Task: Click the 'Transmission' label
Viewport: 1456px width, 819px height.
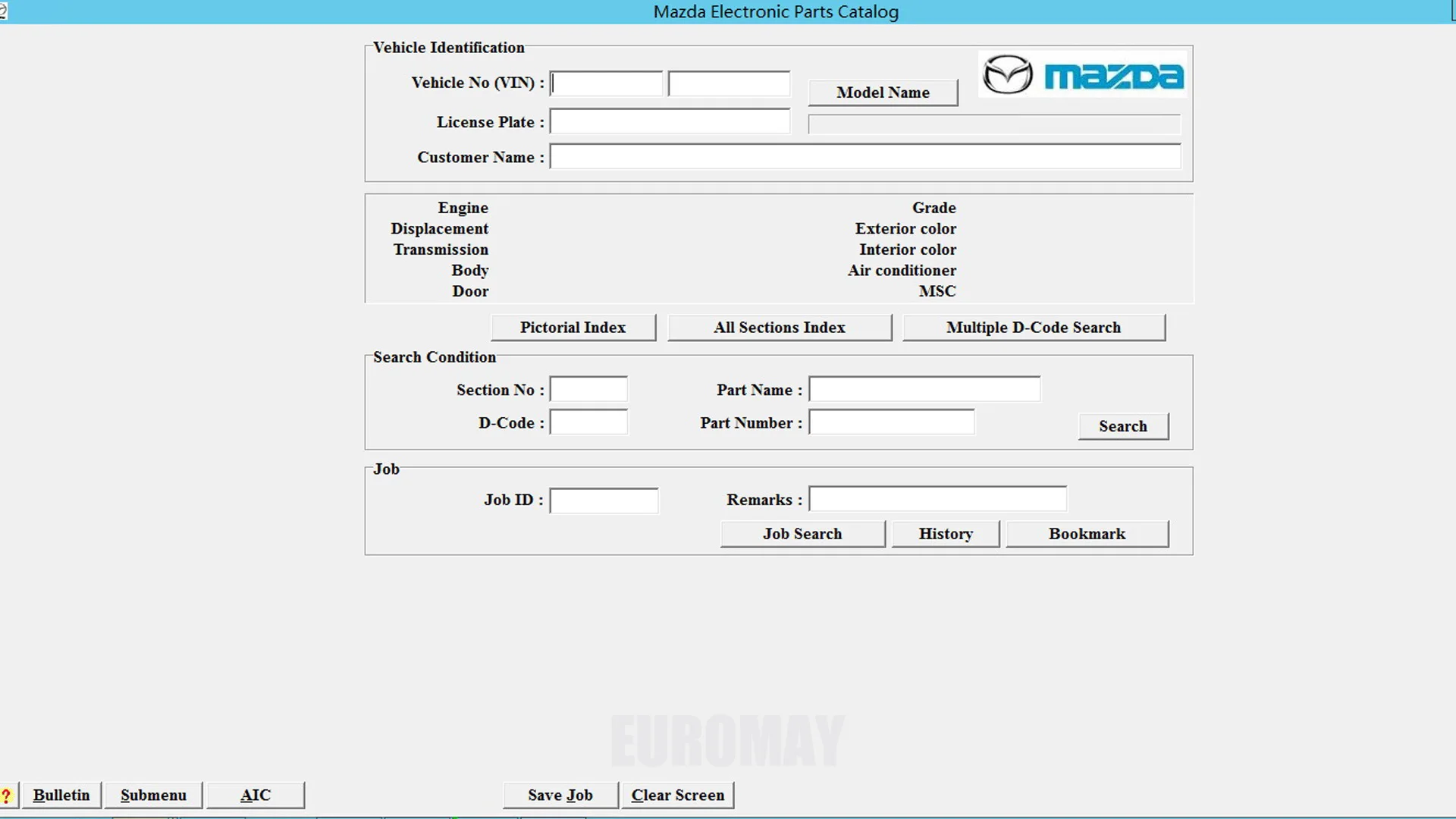Action: pos(441,249)
